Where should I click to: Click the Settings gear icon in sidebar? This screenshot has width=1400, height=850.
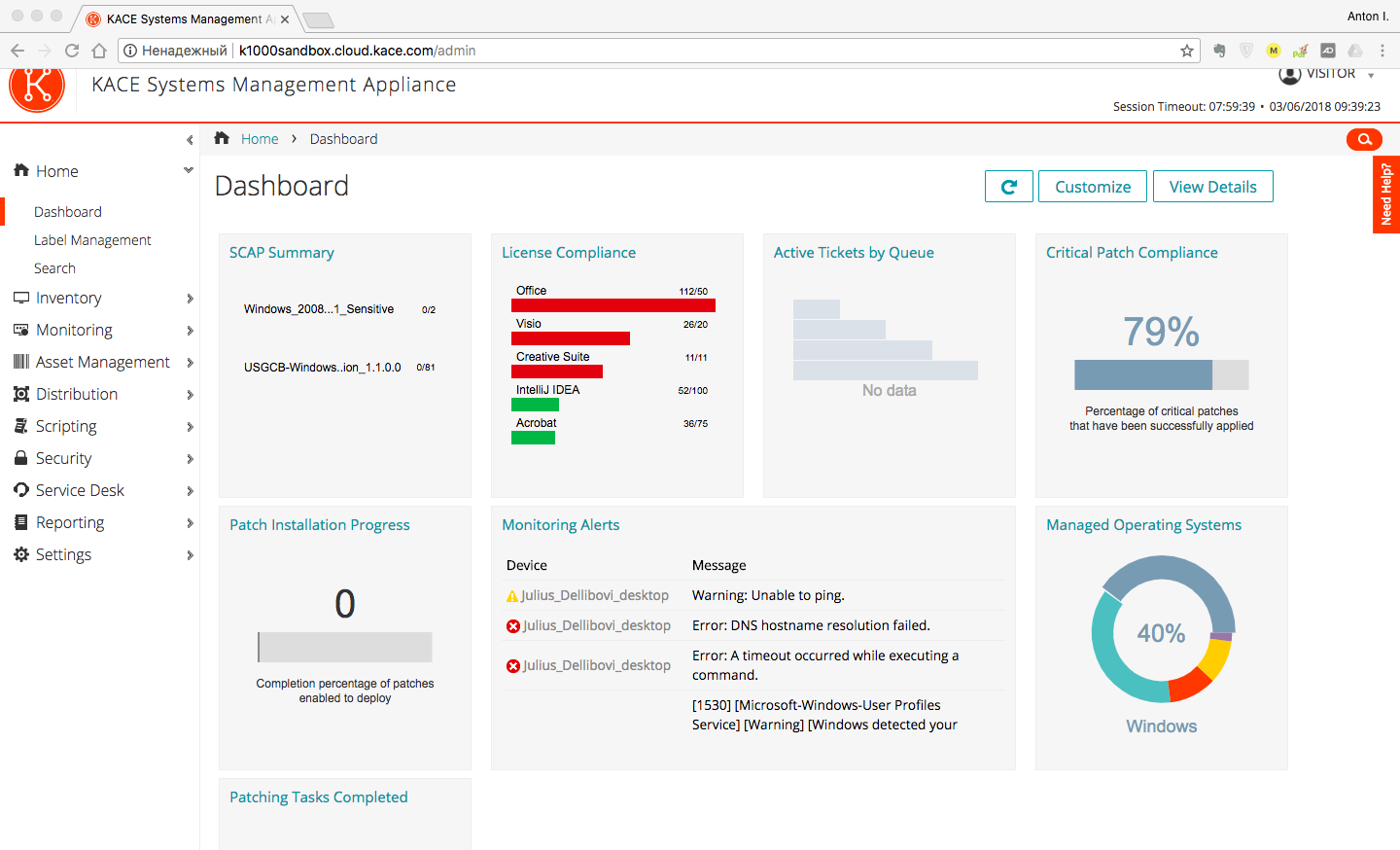coord(21,554)
